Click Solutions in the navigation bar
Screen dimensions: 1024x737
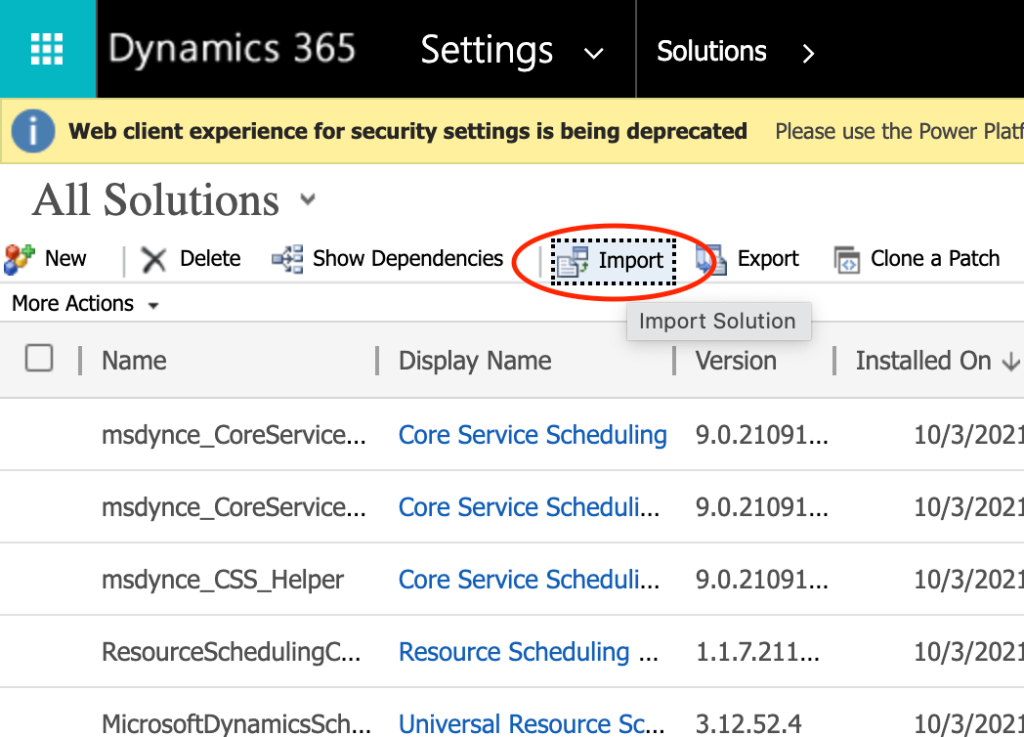(x=711, y=51)
